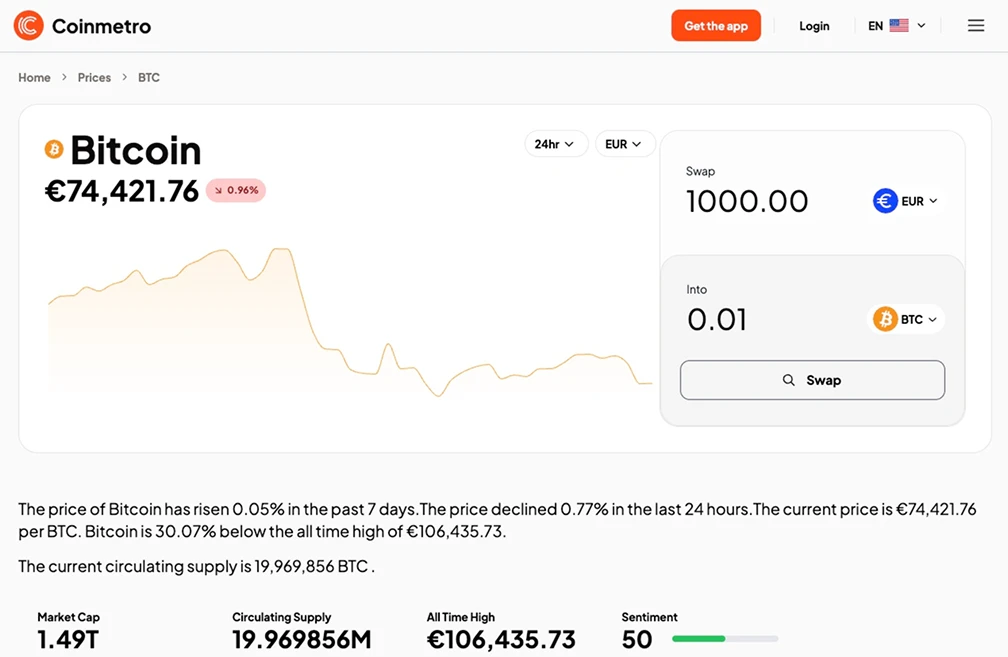Click the Login link
The width and height of the screenshot is (1008, 657).
(x=814, y=25)
